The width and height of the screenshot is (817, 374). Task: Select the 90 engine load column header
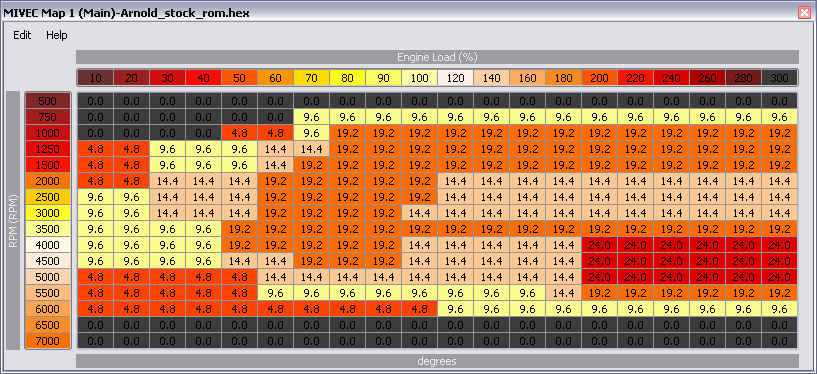(x=383, y=78)
